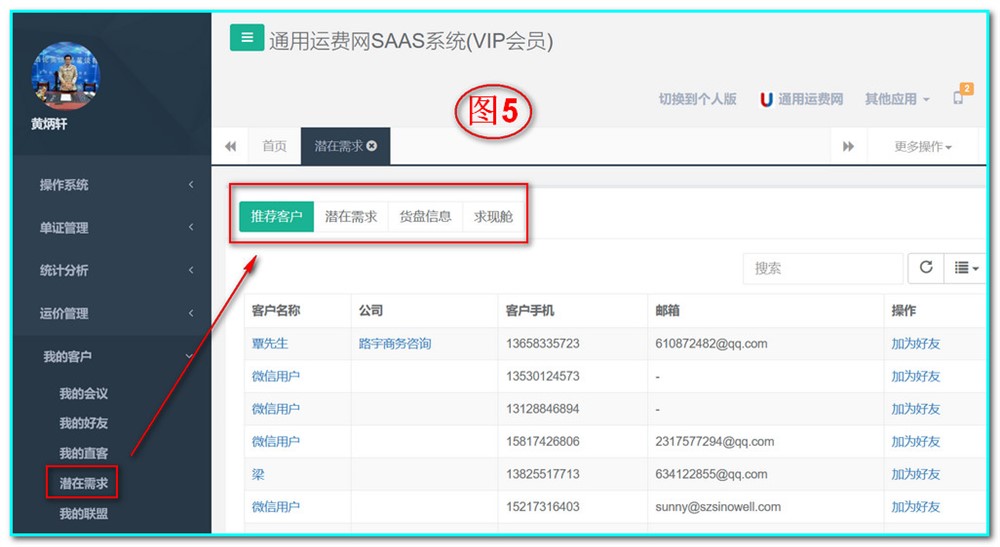Expand the 操作系统 sidebar menu

coord(112,185)
